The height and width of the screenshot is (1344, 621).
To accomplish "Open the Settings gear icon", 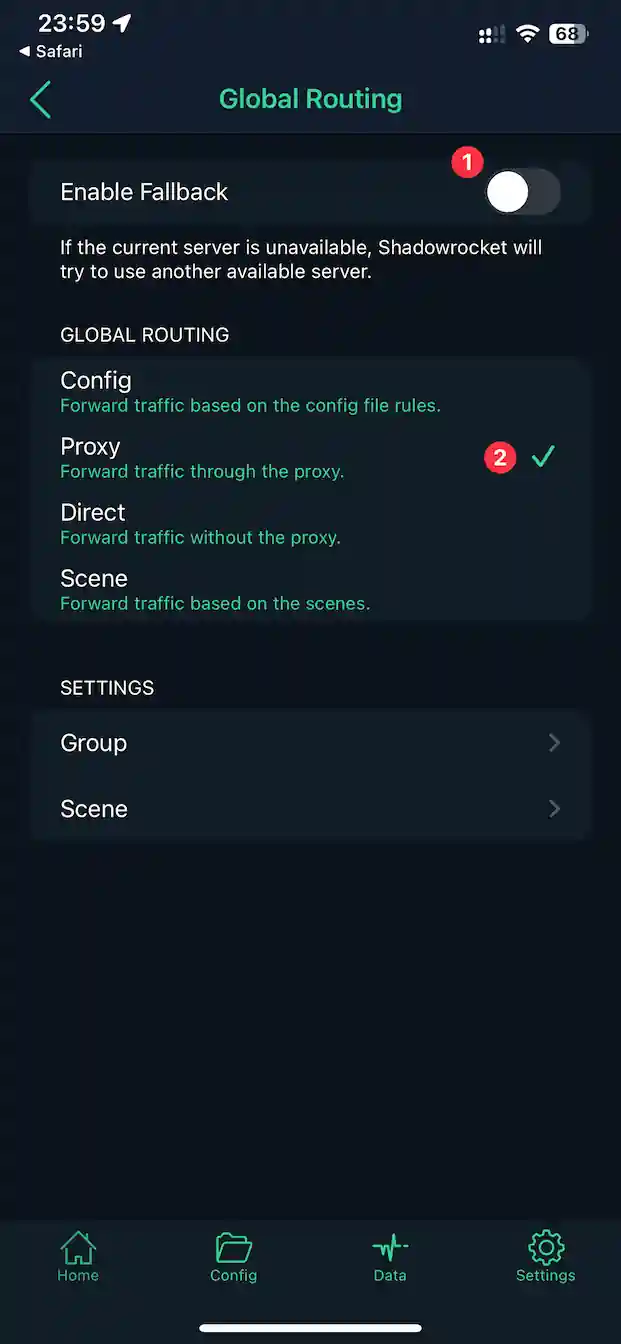I will [x=545, y=1248].
